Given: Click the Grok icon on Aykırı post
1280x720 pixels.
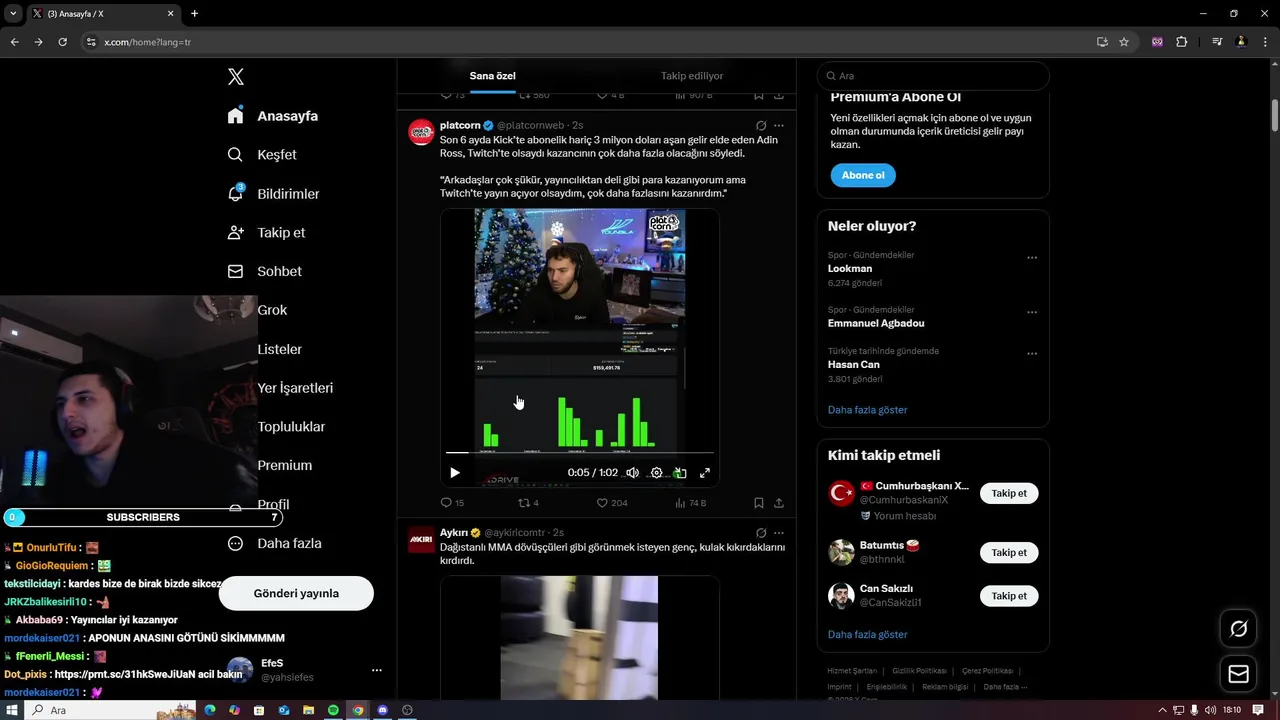Looking at the screenshot, I should pyautogui.click(x=761, y=533).
